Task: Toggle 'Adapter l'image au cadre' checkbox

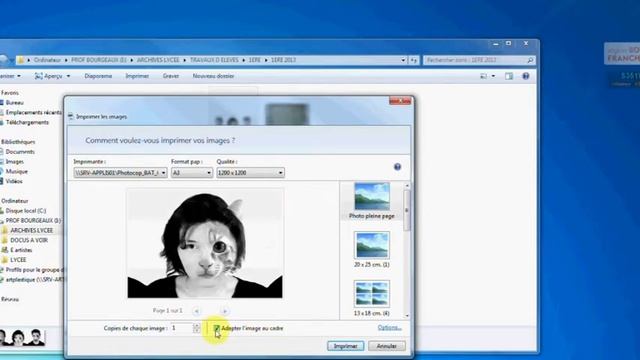Action: click(x=217, y=328)
